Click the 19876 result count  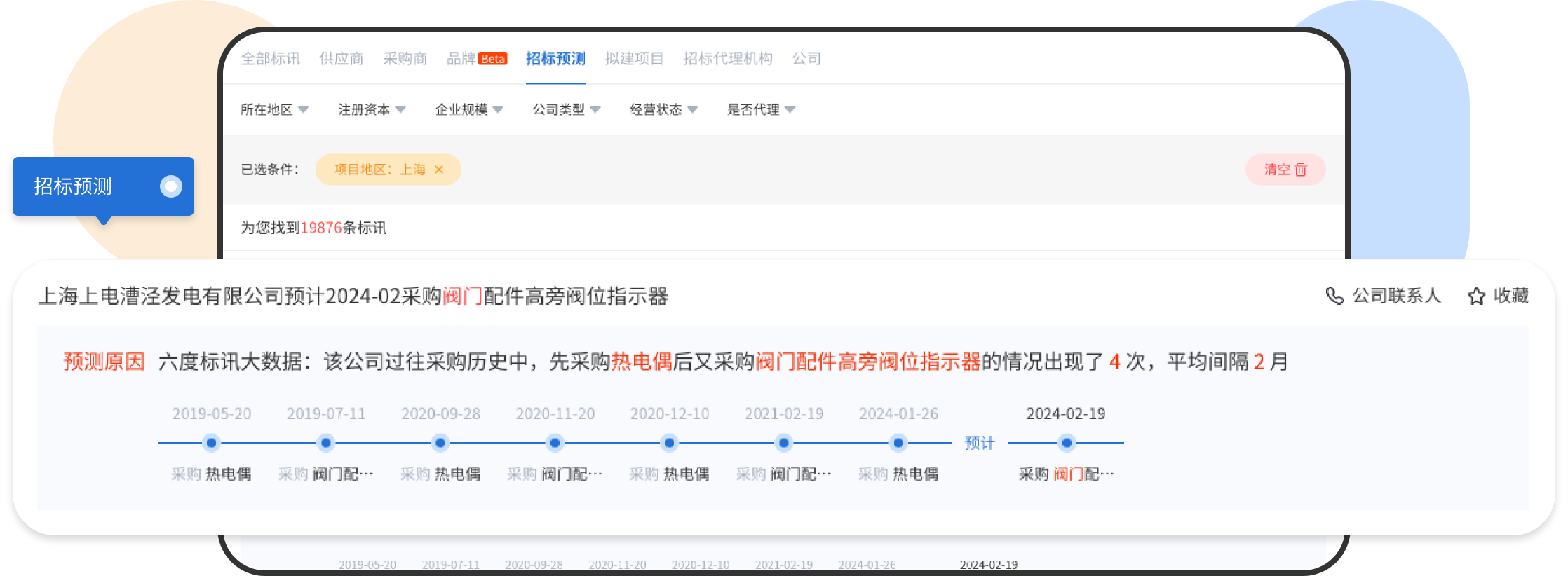click(x=321, y=228)
